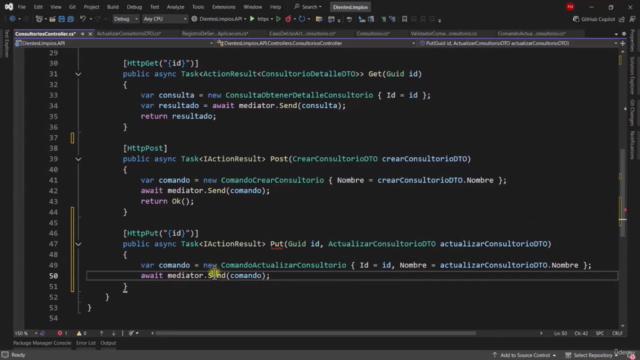Viewport: 640px width, 360px height.
Task: Click the Undo arrow icon
Action: pyautogui.click(x=83, y=19)
